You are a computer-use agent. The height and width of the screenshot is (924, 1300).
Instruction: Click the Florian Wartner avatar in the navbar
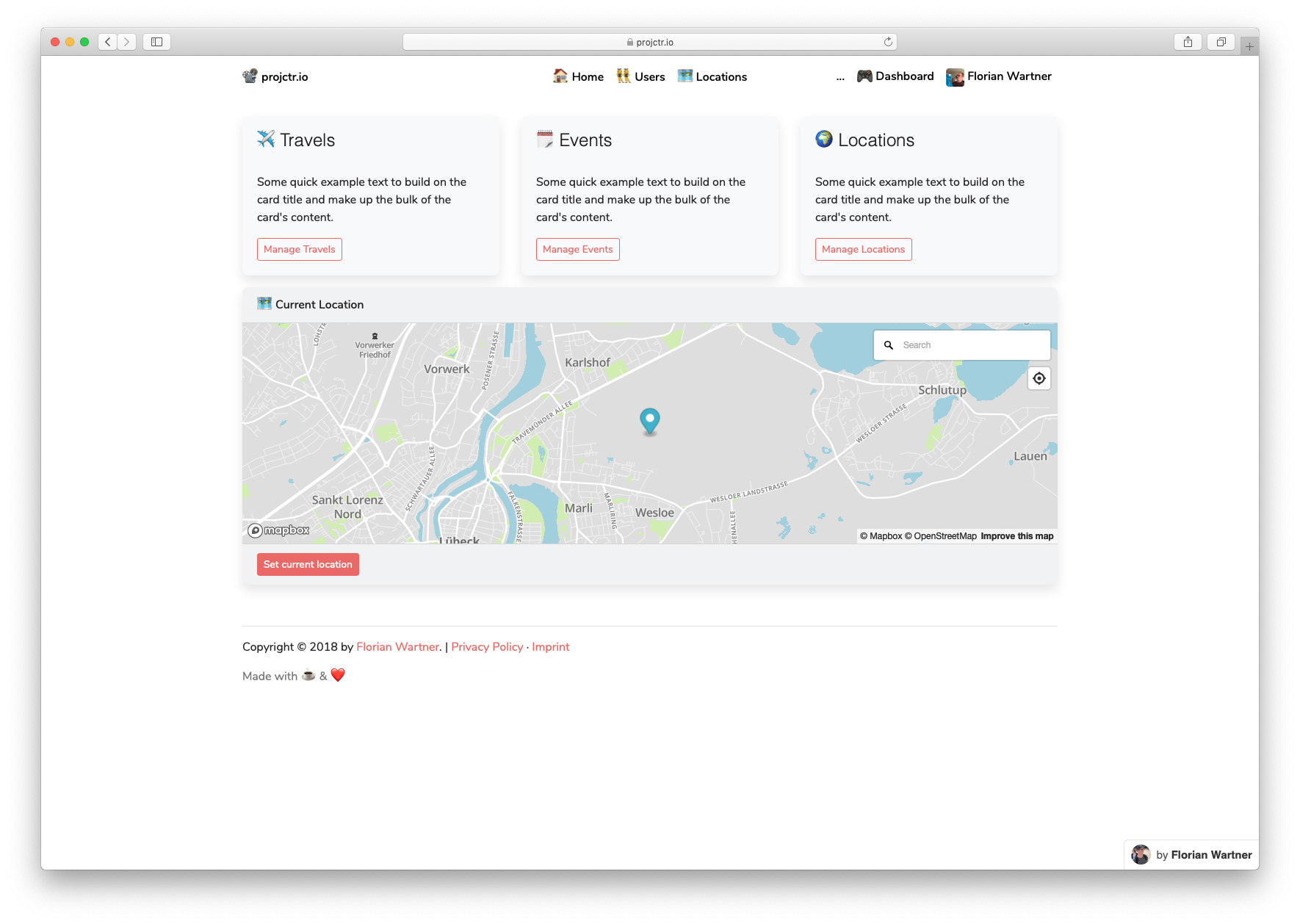[955, 76]
